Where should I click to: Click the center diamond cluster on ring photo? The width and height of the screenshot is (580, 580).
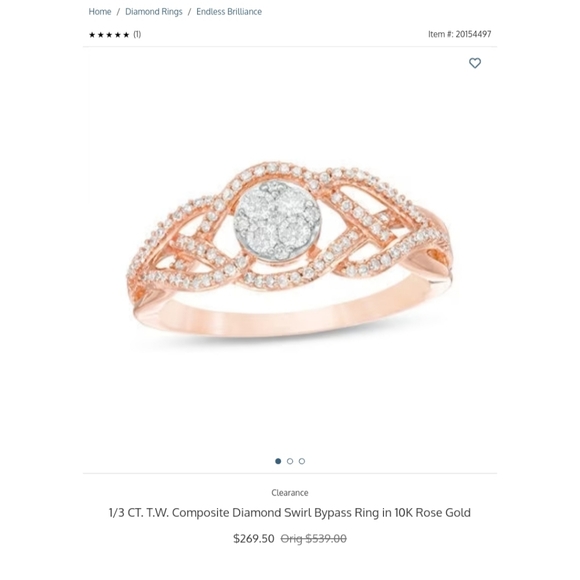tap(277, 220)
